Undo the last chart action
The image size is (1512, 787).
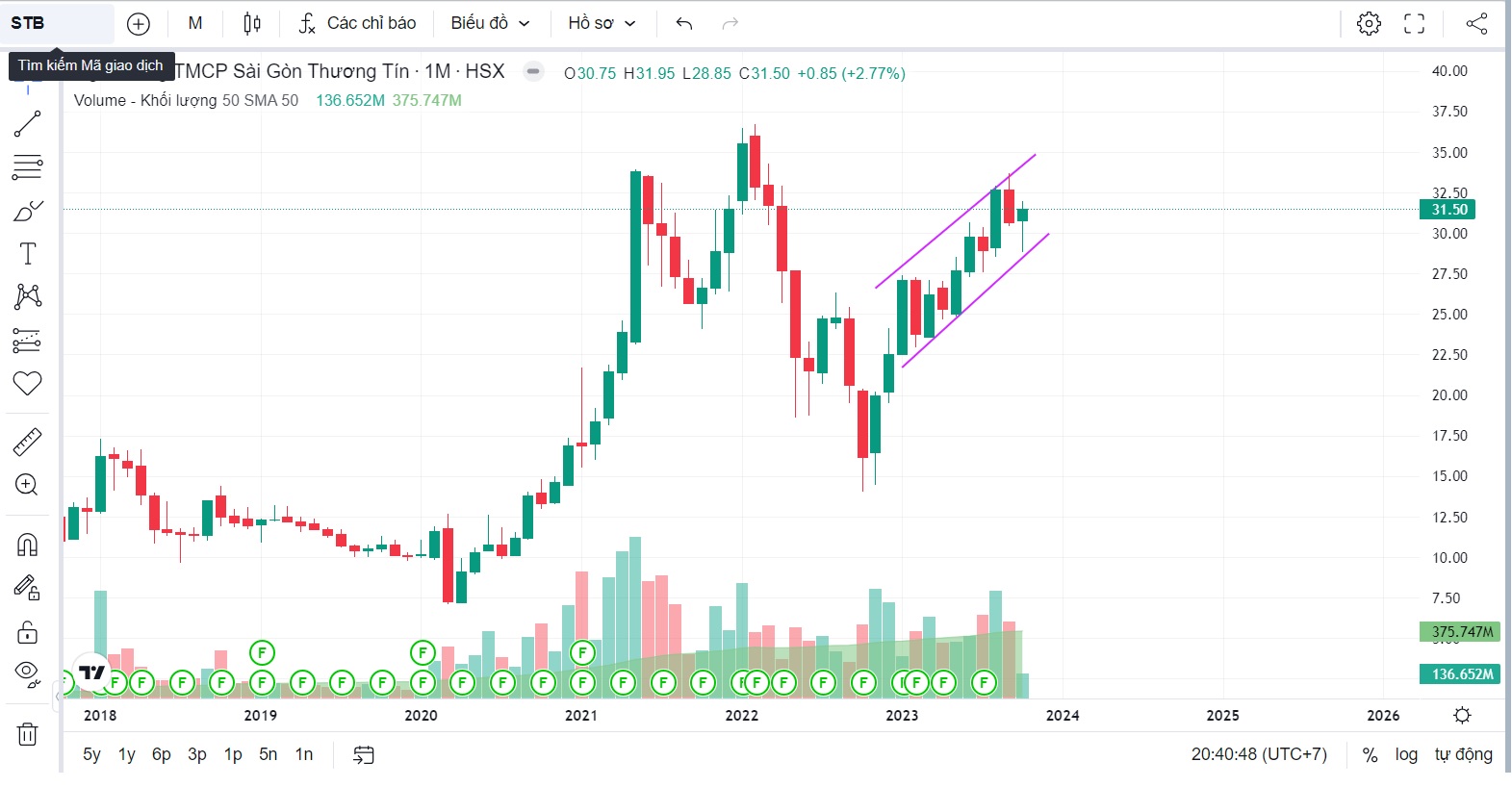(684, 23)
